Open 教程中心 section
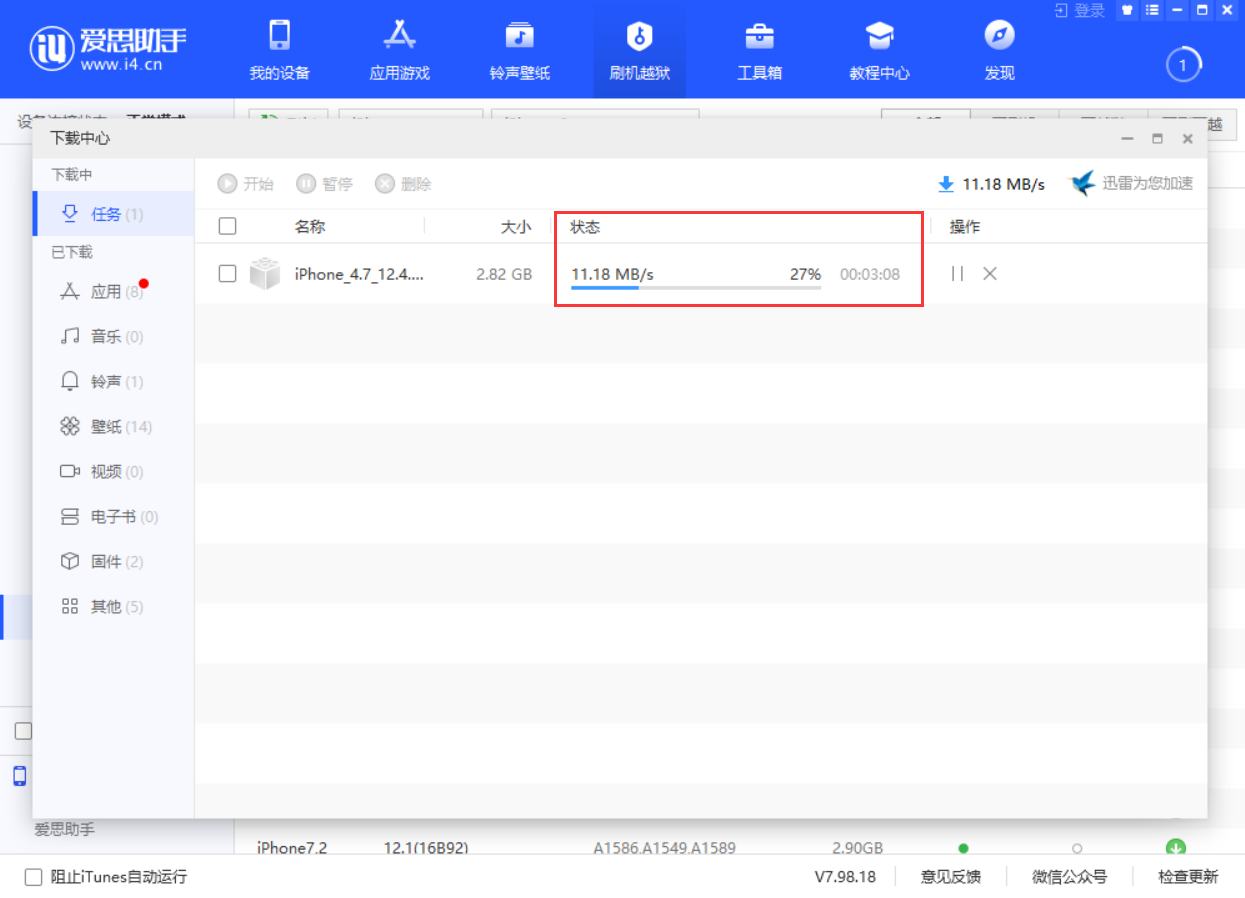1245x898 pixels. click(879, 50)
